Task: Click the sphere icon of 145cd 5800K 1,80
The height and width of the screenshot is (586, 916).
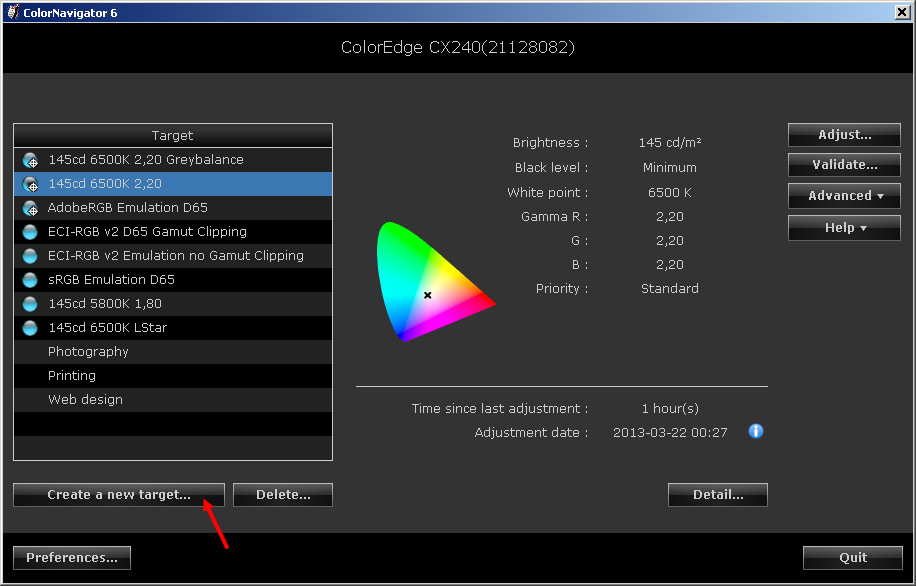Action: (30, 304)
